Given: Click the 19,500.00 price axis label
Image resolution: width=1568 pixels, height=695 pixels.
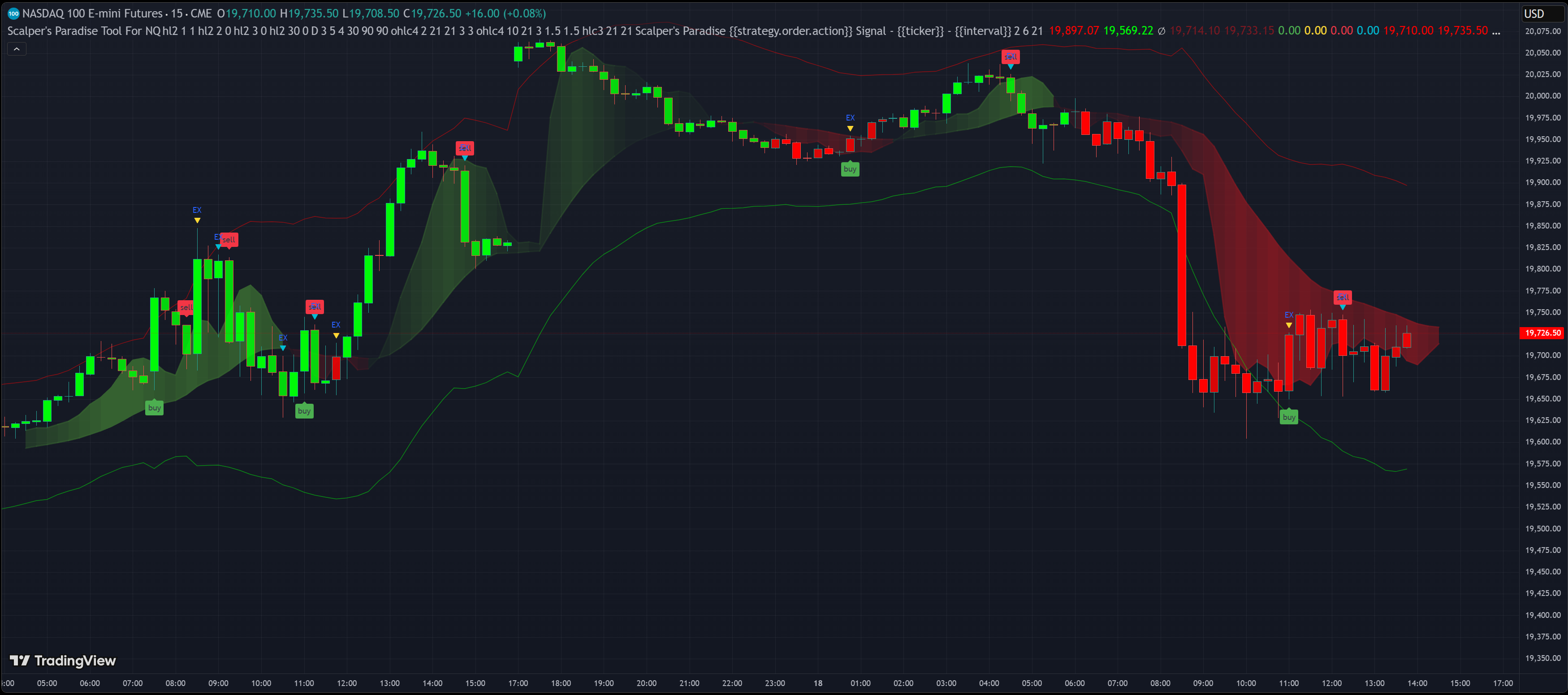Looking at the screenshot, I should (x=1542, y=528).
